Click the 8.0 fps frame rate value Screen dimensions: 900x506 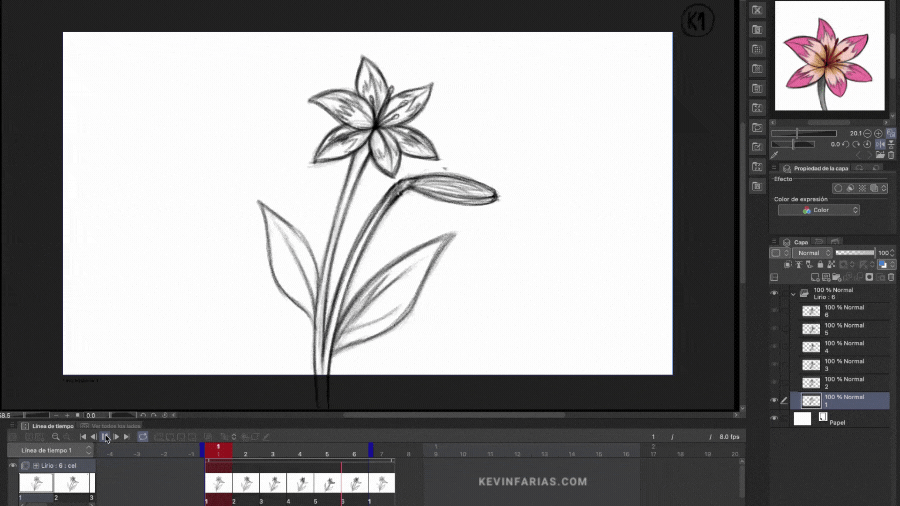pos(730,437)
